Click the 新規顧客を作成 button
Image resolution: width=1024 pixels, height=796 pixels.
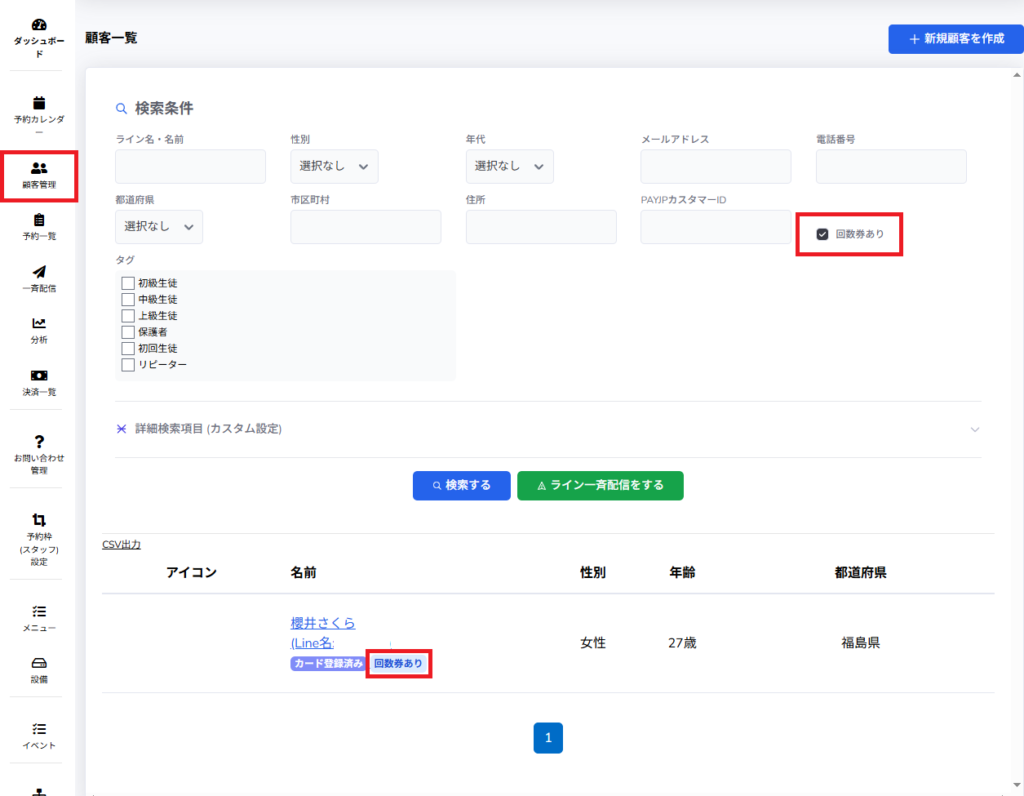(x=955, y=39)
